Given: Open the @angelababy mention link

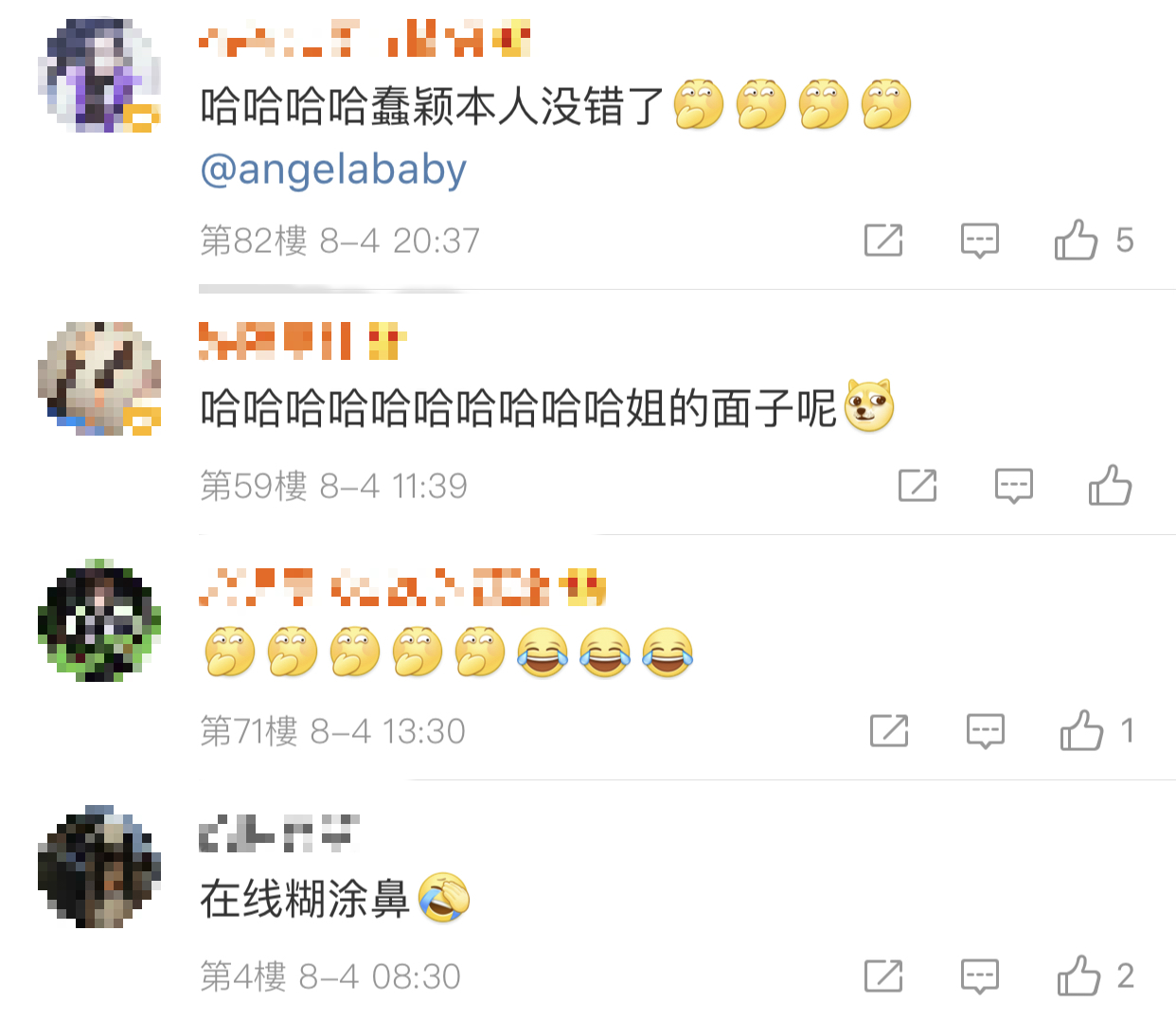Looking at the screenshot, I should 333,170.
